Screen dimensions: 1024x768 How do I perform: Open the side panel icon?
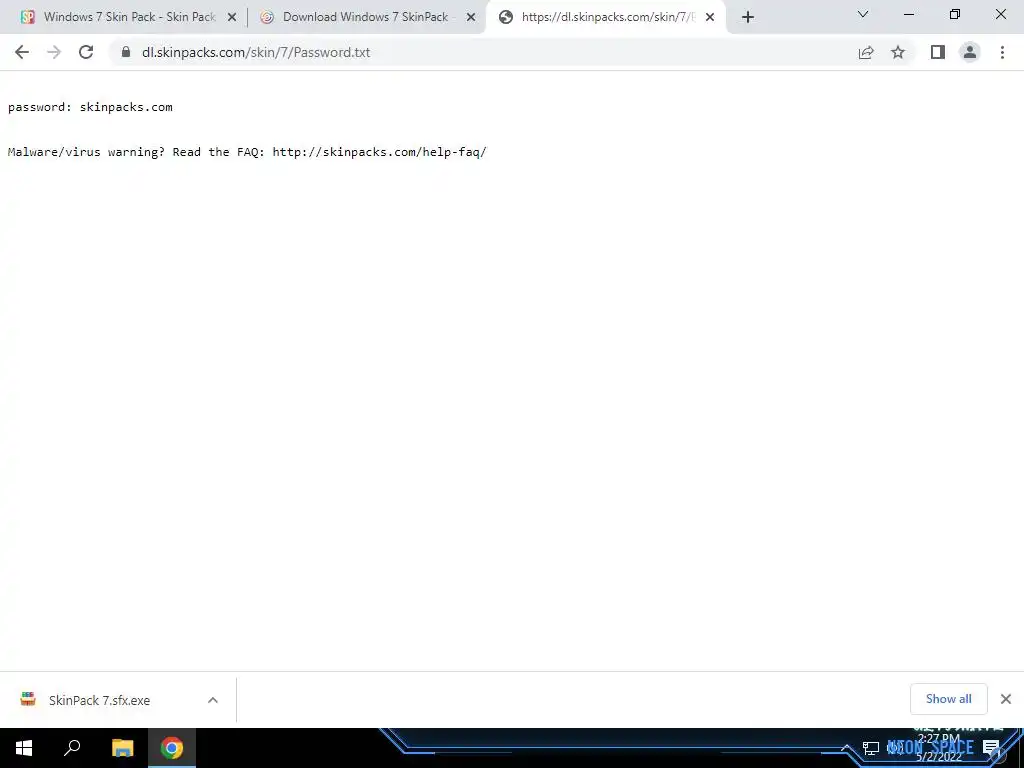pyautogui.click(x=938, y=52)
